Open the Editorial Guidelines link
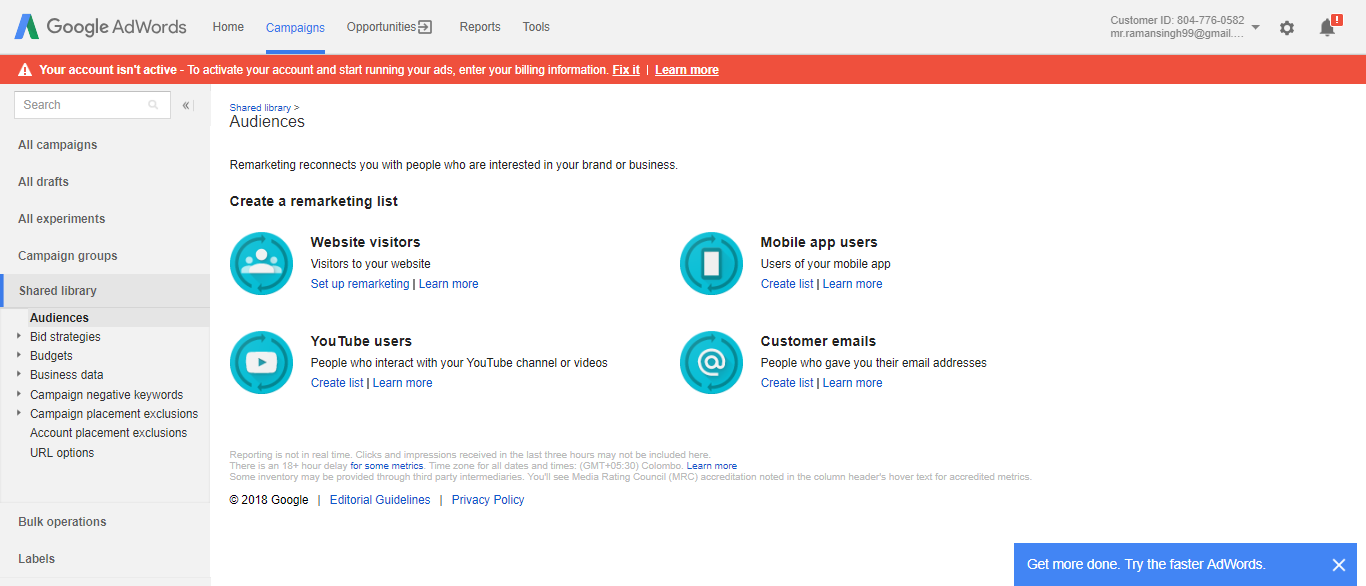1366x586 pixels. (x=380, y=500)
